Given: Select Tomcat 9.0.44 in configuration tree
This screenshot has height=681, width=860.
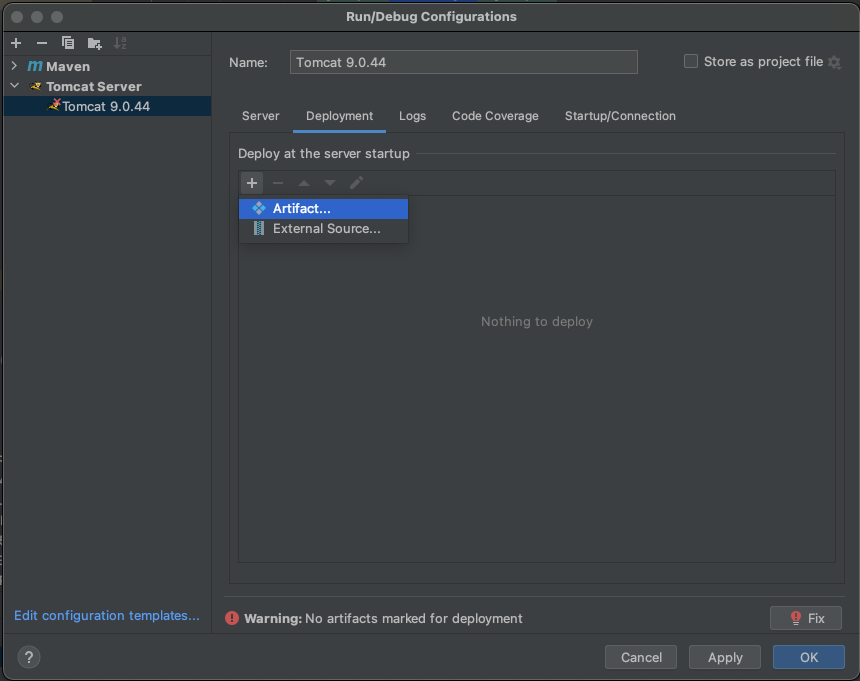Looking at the screenshot, I should coord(108,106).
